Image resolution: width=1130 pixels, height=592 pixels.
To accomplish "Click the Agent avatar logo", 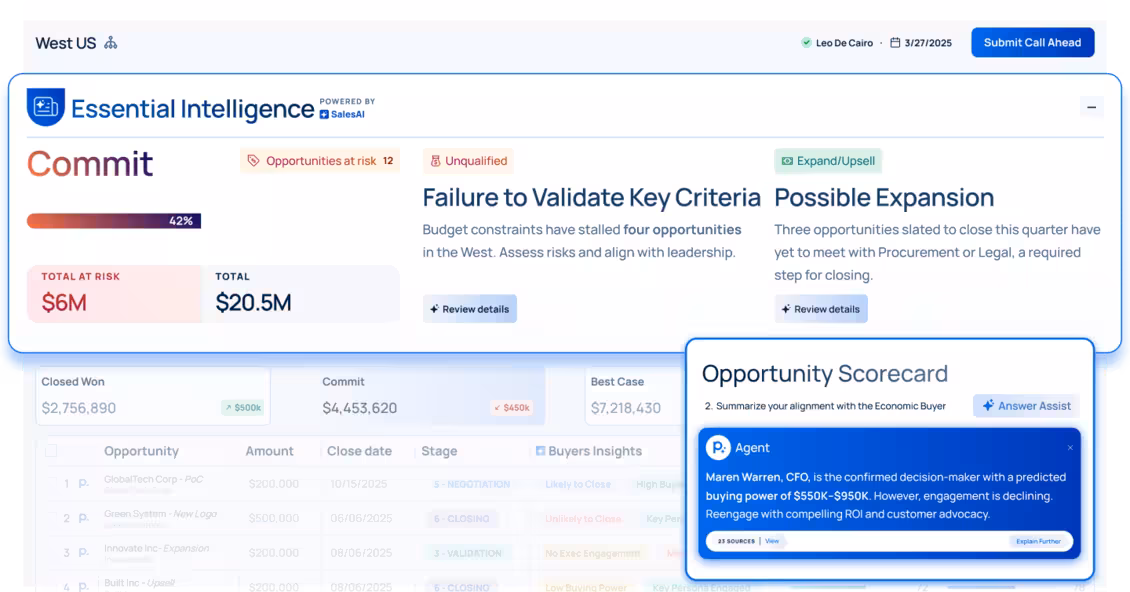I will coord(718,448).
